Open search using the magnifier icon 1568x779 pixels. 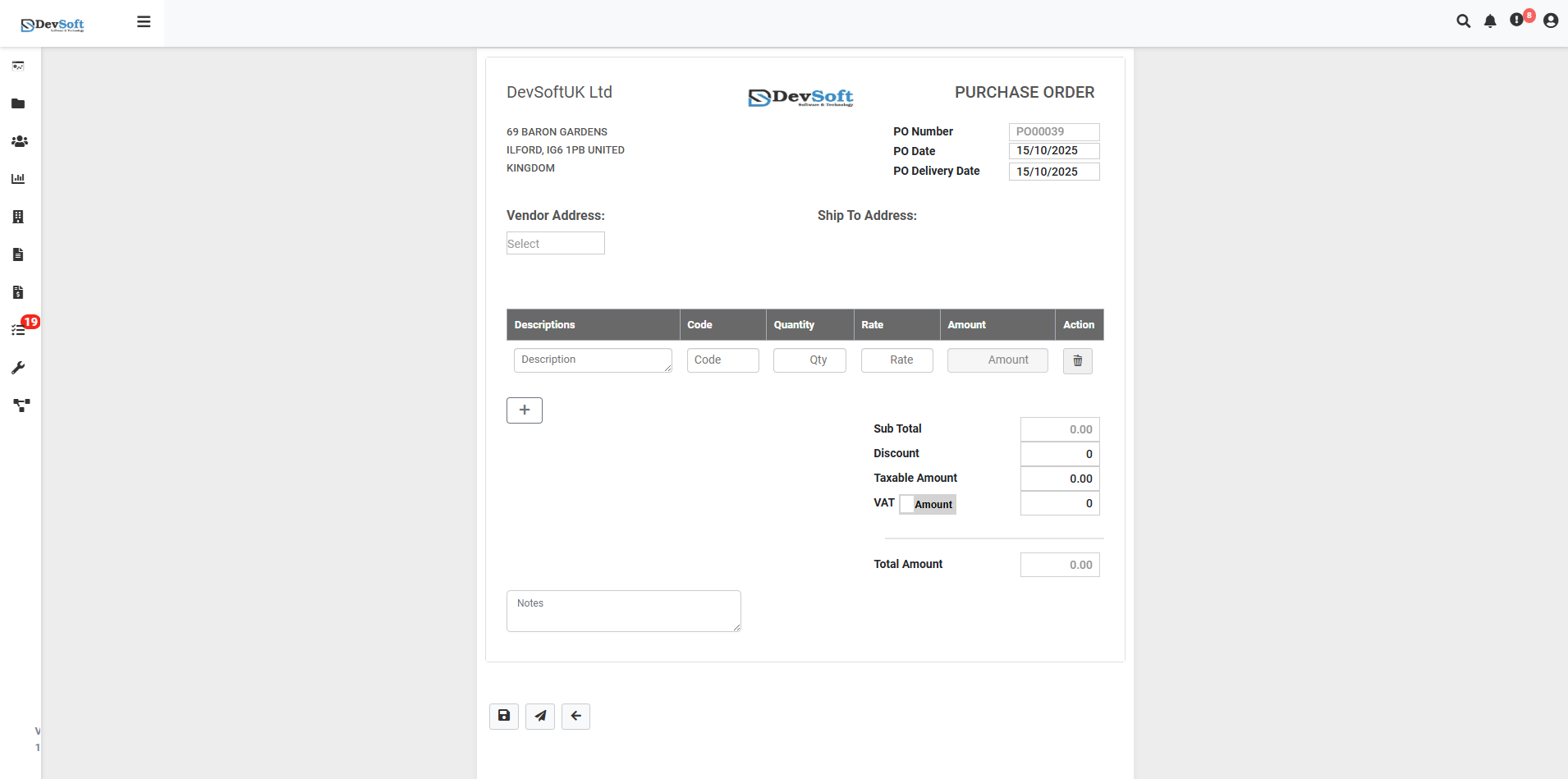click(x=1465, y=21)
